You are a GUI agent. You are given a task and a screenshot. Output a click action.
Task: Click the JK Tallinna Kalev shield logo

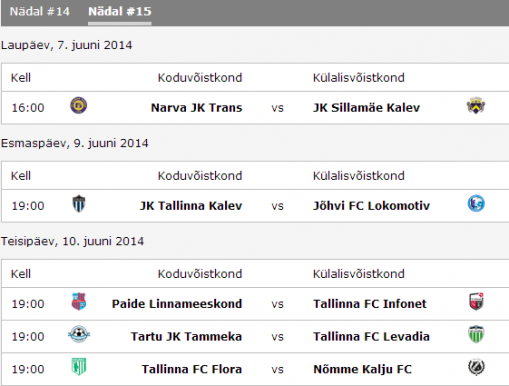pos(79,204)
